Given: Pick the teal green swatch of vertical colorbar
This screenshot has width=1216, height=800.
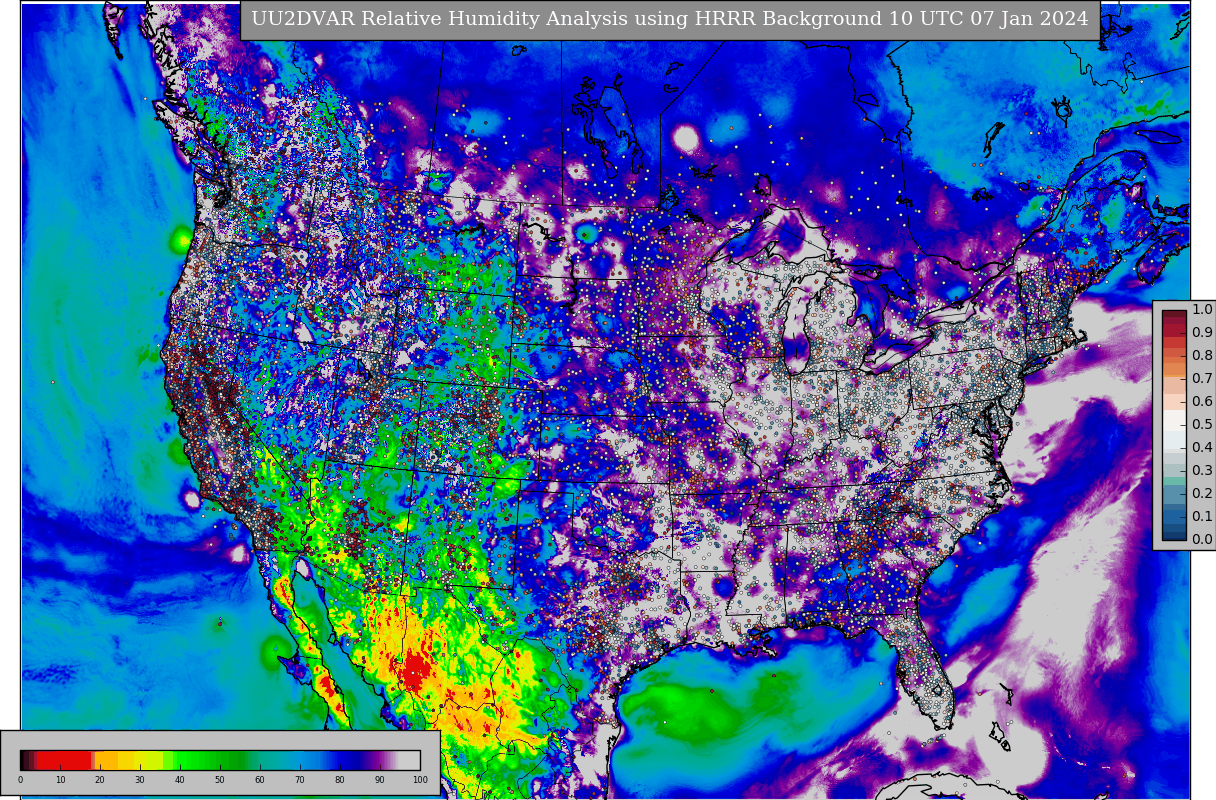Looking at the screenshot, I should tap(1174, 481).
